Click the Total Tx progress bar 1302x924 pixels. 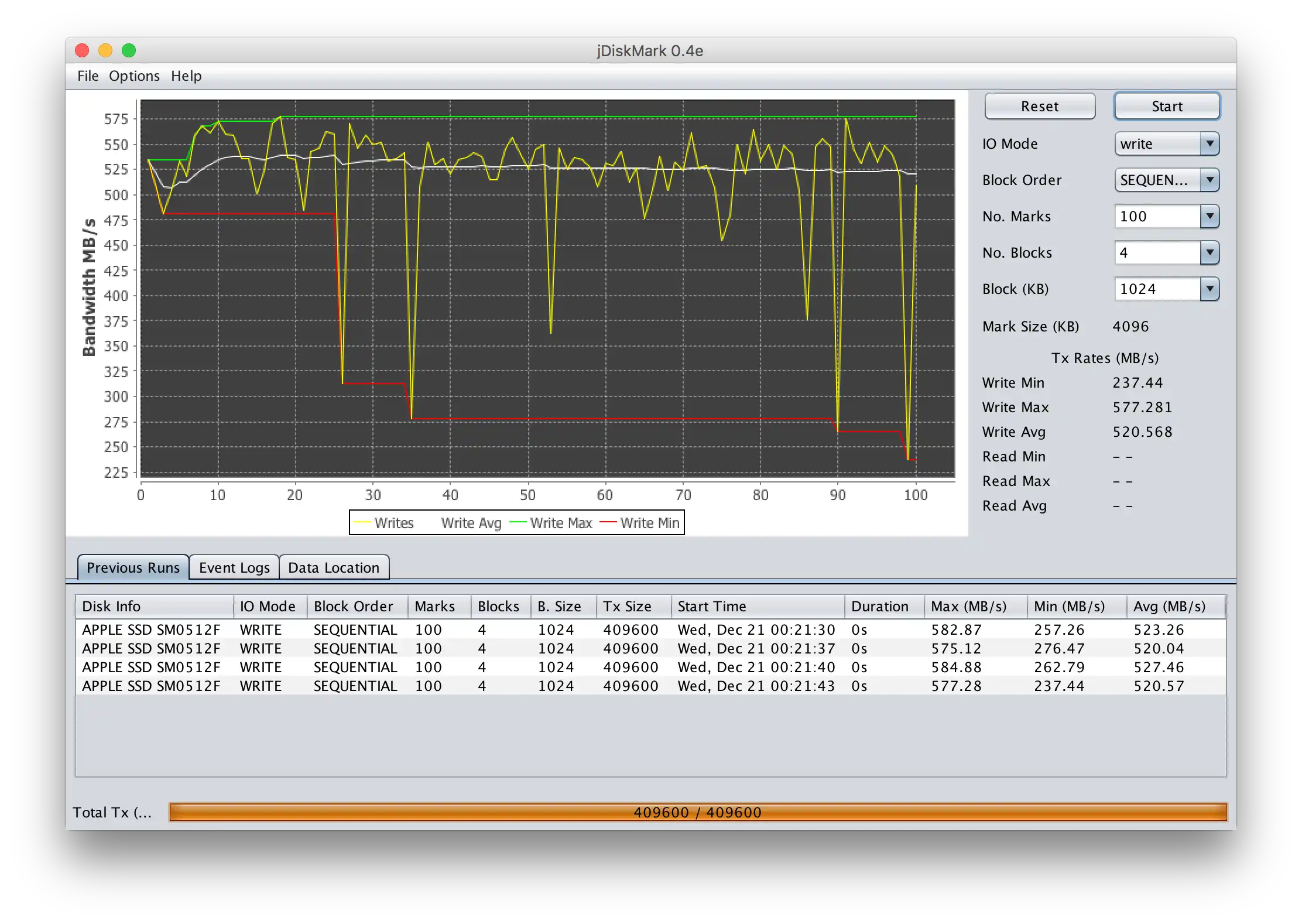pos(697,812)
